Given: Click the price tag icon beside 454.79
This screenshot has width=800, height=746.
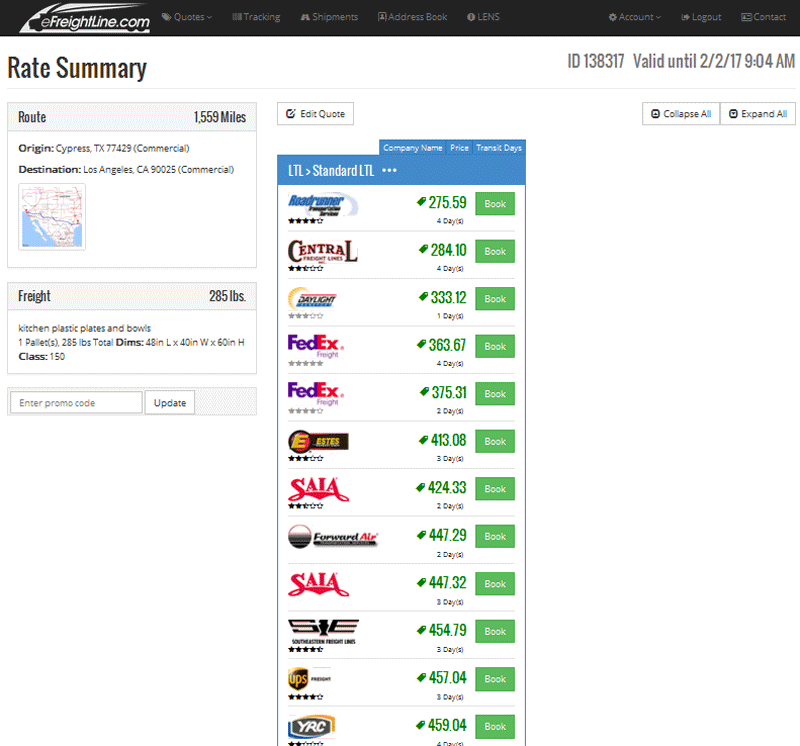Looking at the screenshot, I should click(421, 630).
